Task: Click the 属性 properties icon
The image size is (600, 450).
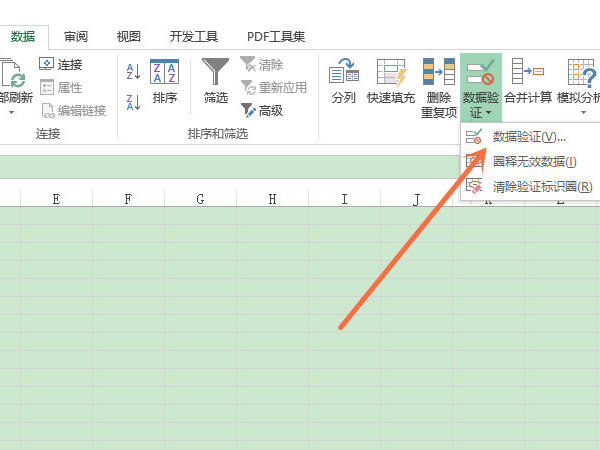Action: coord(47,87)
